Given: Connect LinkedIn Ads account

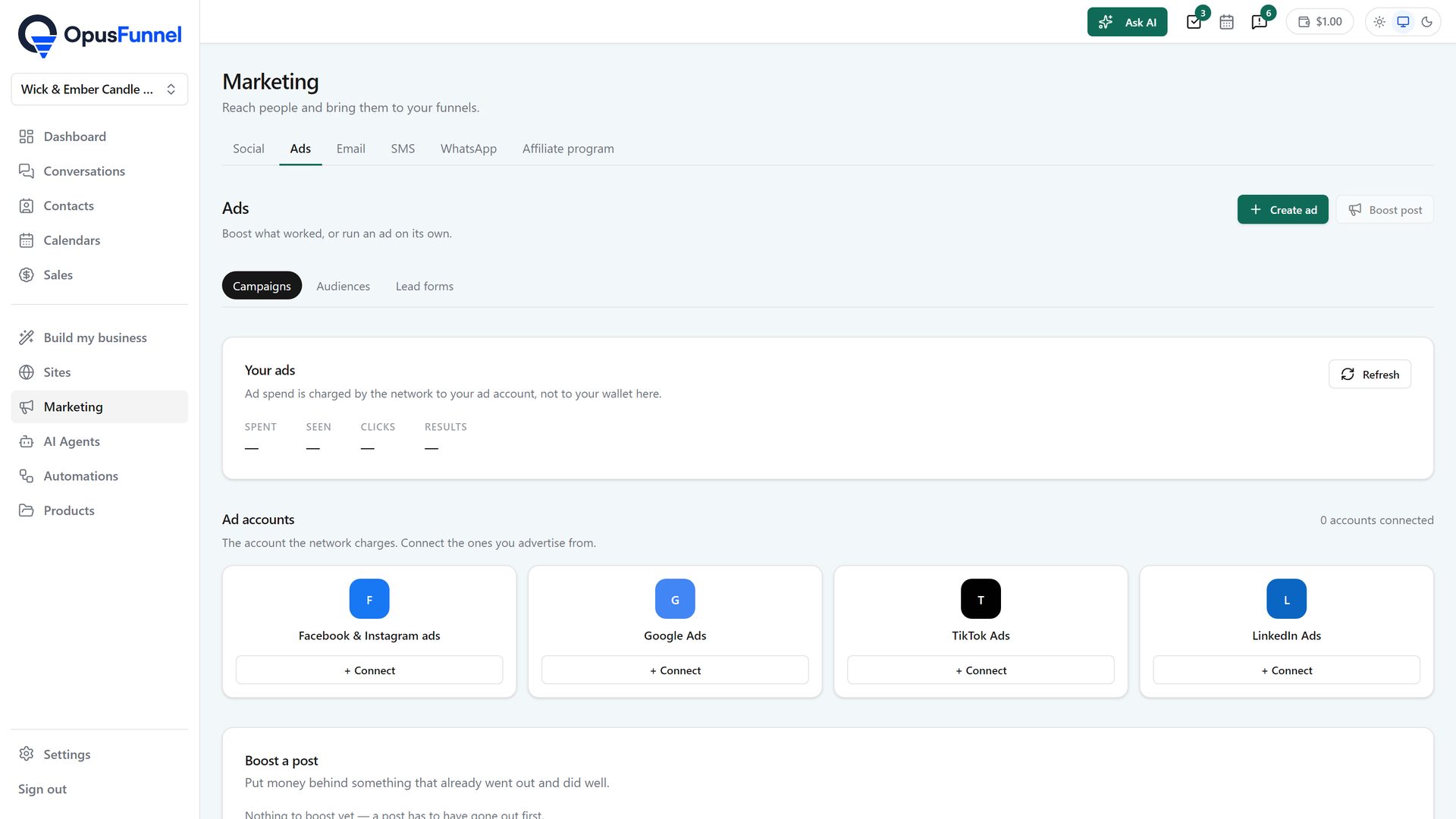Looking at the screenshot, I should point(1286,670).
